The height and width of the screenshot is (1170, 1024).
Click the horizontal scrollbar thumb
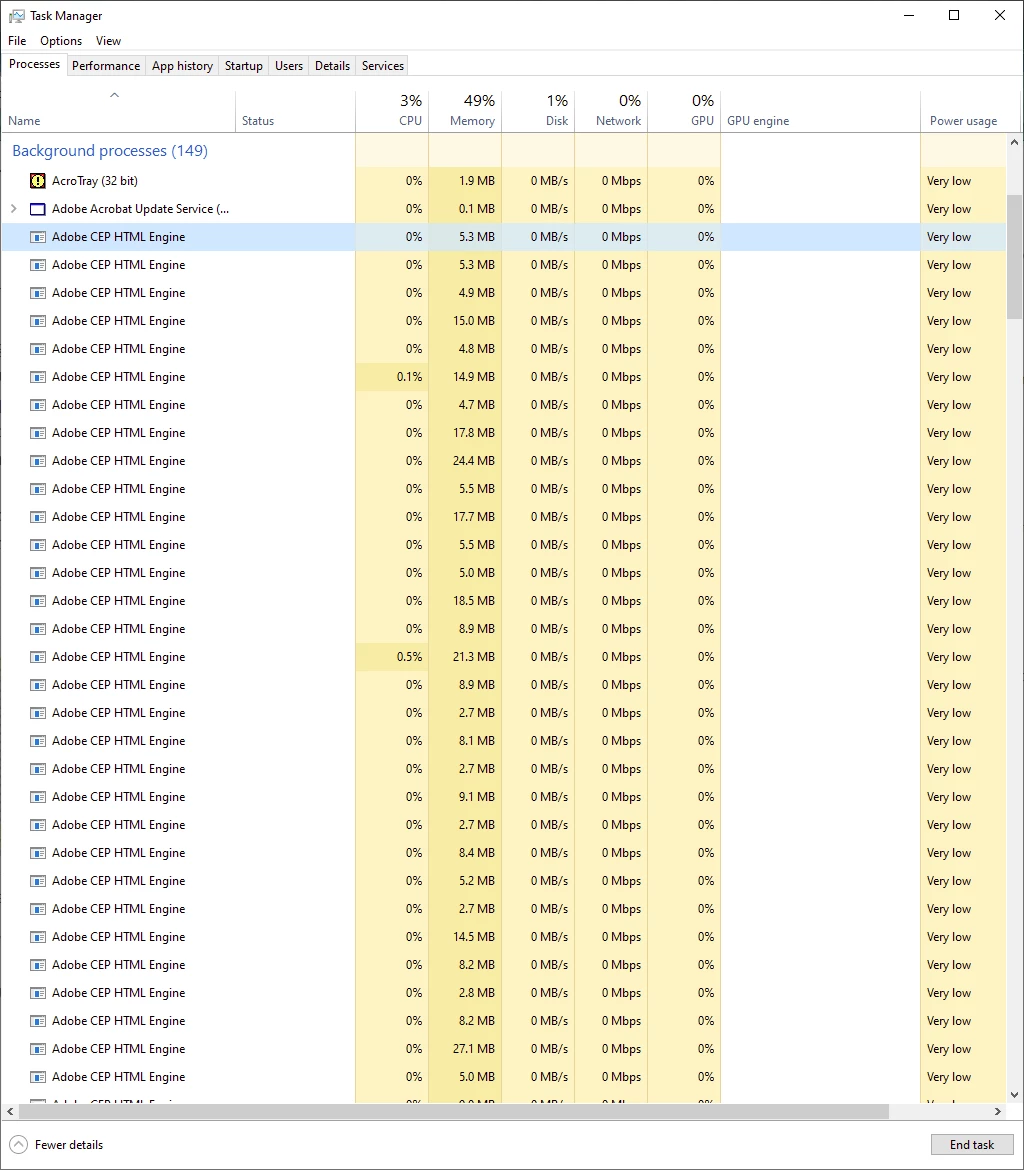pos(454,1111)
